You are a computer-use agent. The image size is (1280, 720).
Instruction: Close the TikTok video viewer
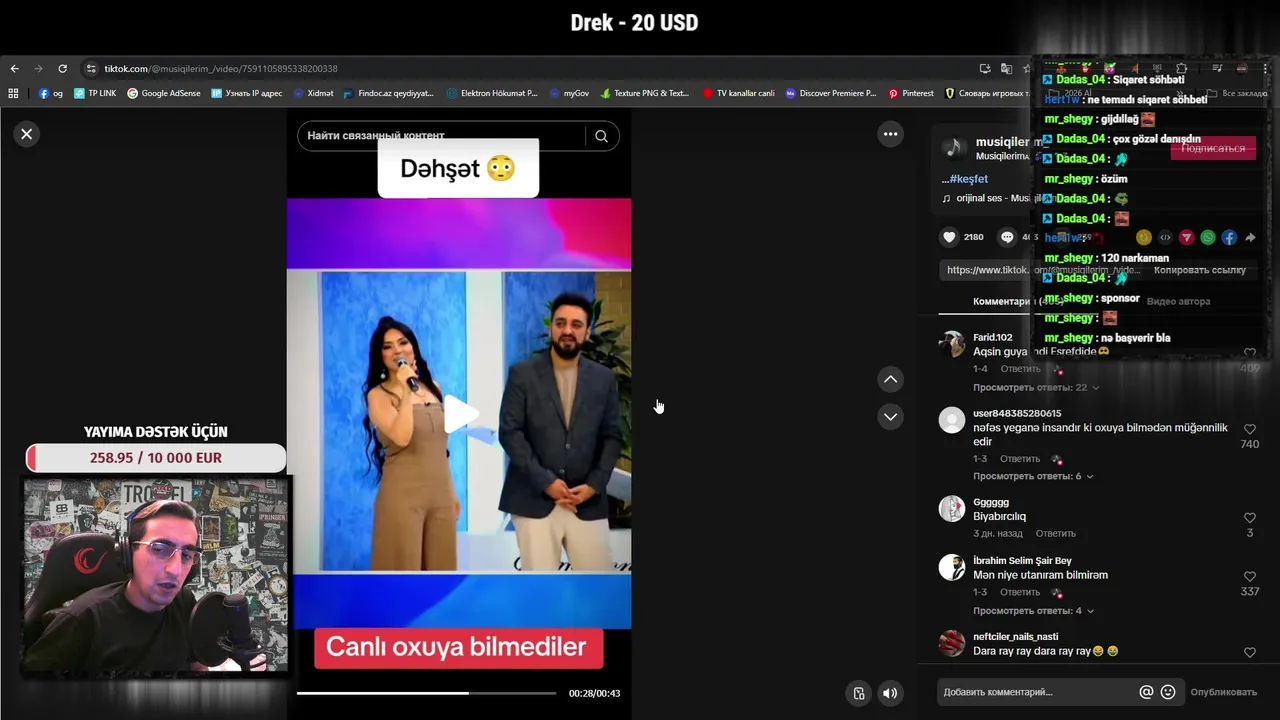pos(27,134)
